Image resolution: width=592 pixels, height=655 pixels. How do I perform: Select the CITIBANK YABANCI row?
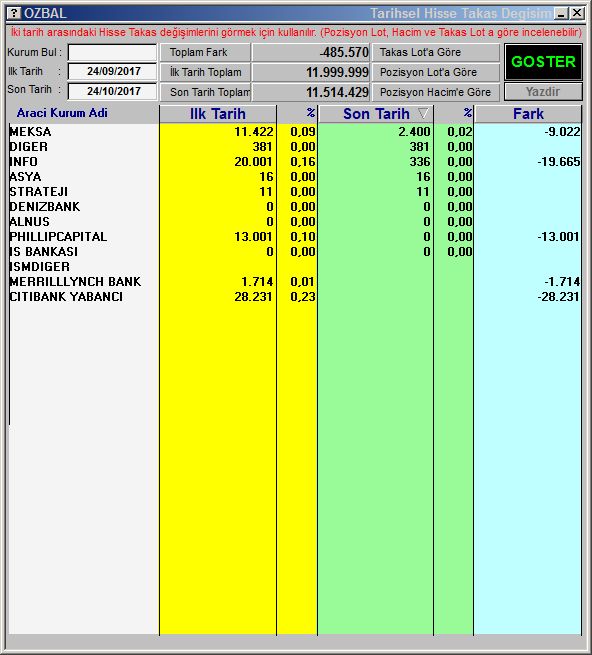(x=295, y=297)
